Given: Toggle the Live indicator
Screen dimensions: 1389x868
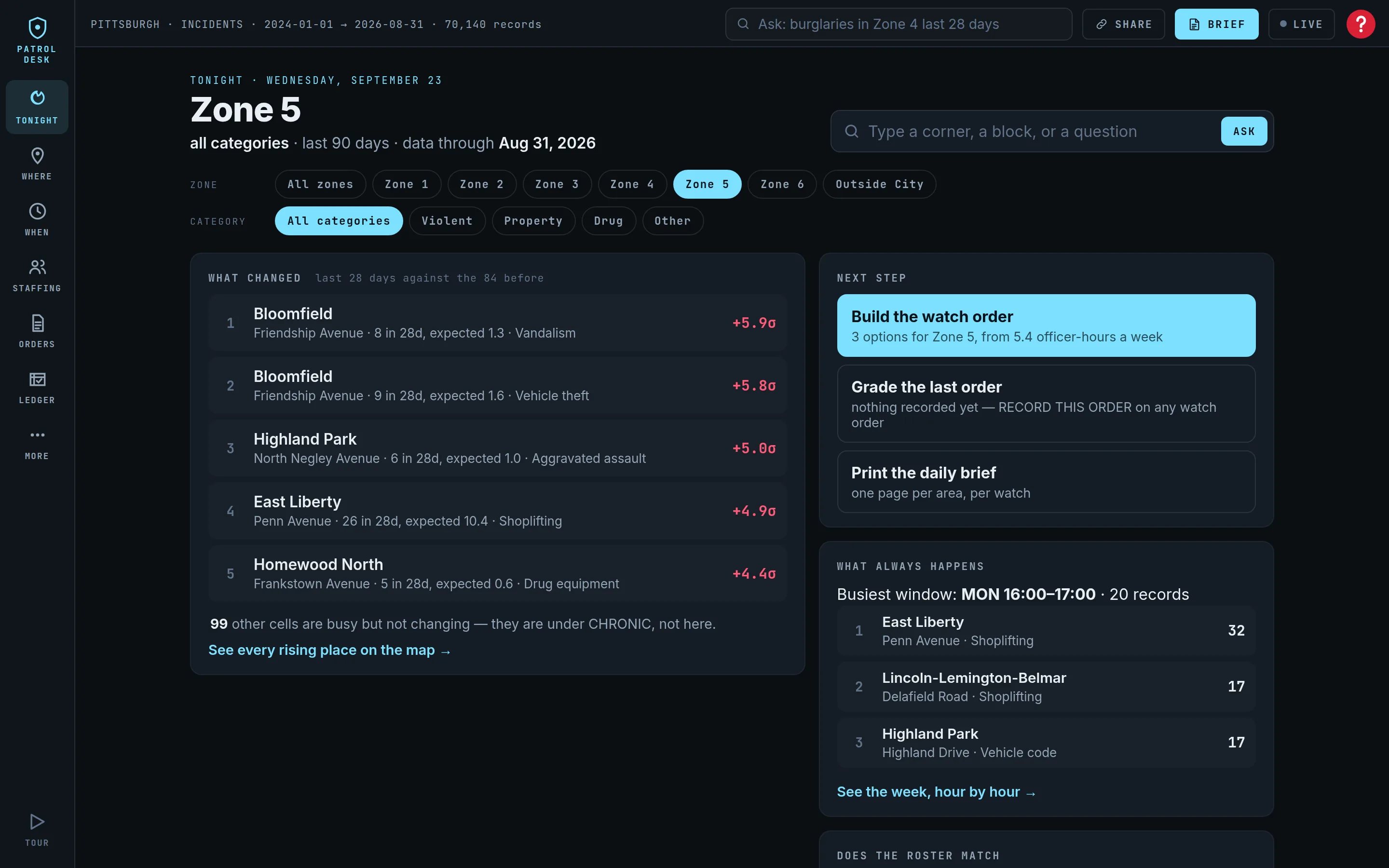Looking at the screenshot, I should [1301, 24].
